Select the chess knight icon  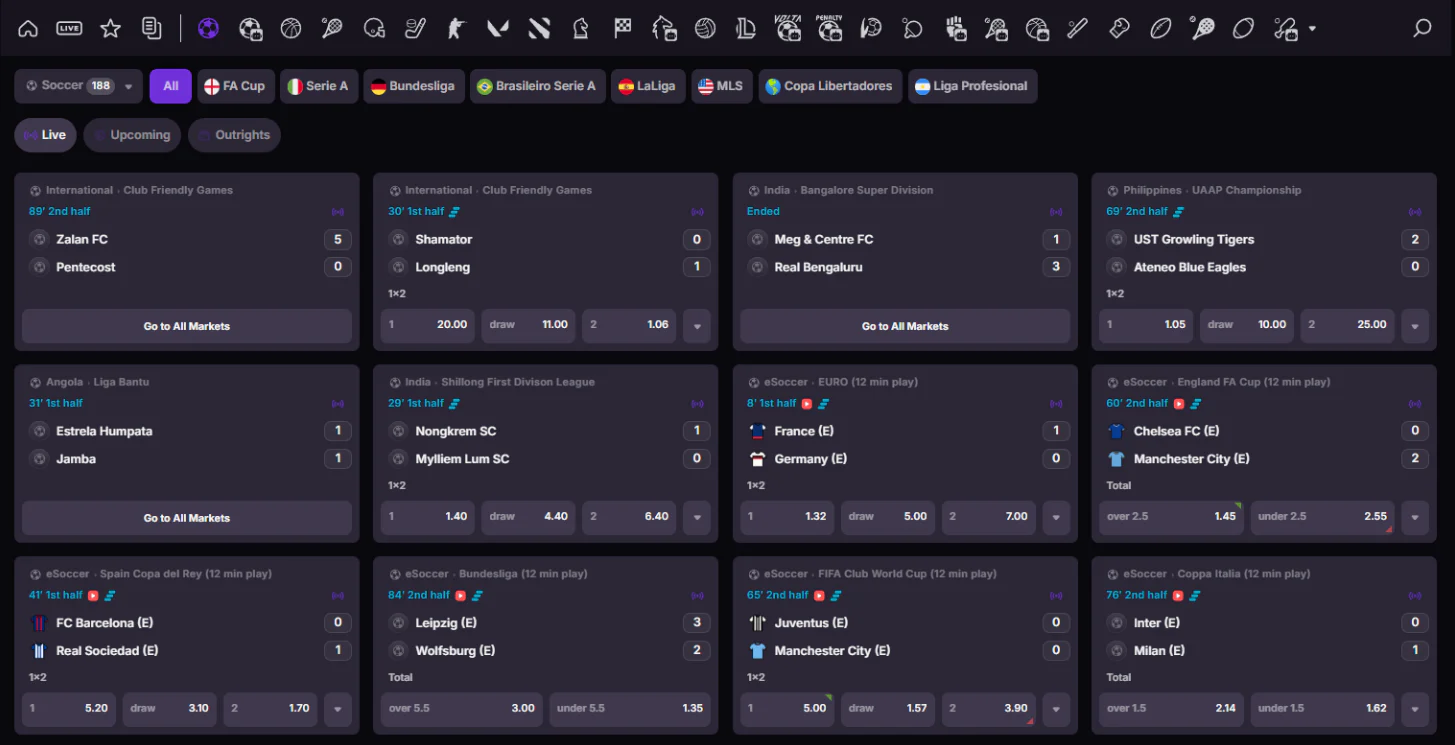tap(581, 29)
